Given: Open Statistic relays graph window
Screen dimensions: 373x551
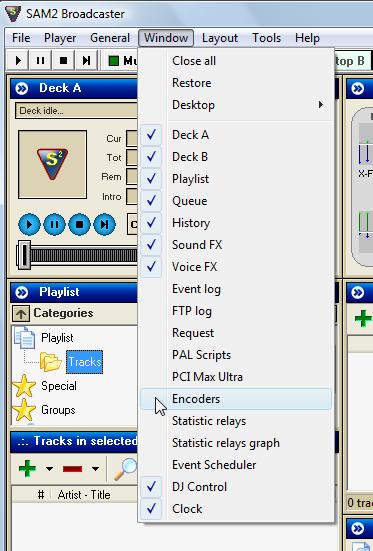Looking at the screenshot, I should click(236, 443).
